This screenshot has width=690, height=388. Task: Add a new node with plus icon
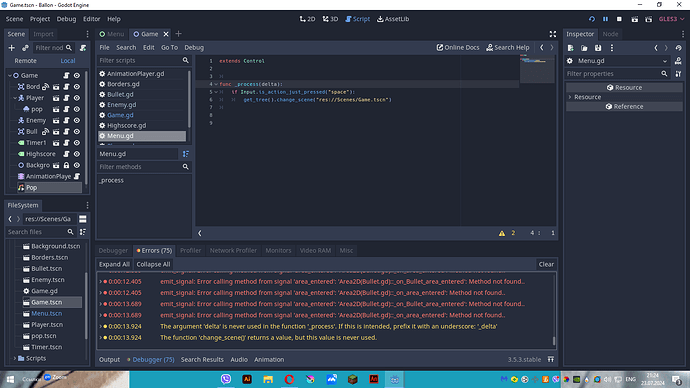click(x=11, y=48)
